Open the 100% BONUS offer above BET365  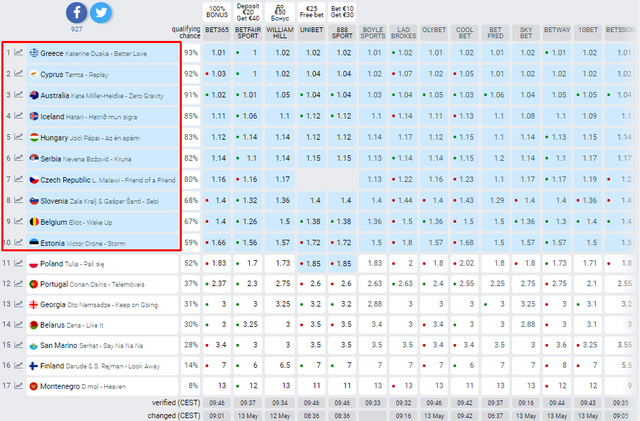(217, 10)
